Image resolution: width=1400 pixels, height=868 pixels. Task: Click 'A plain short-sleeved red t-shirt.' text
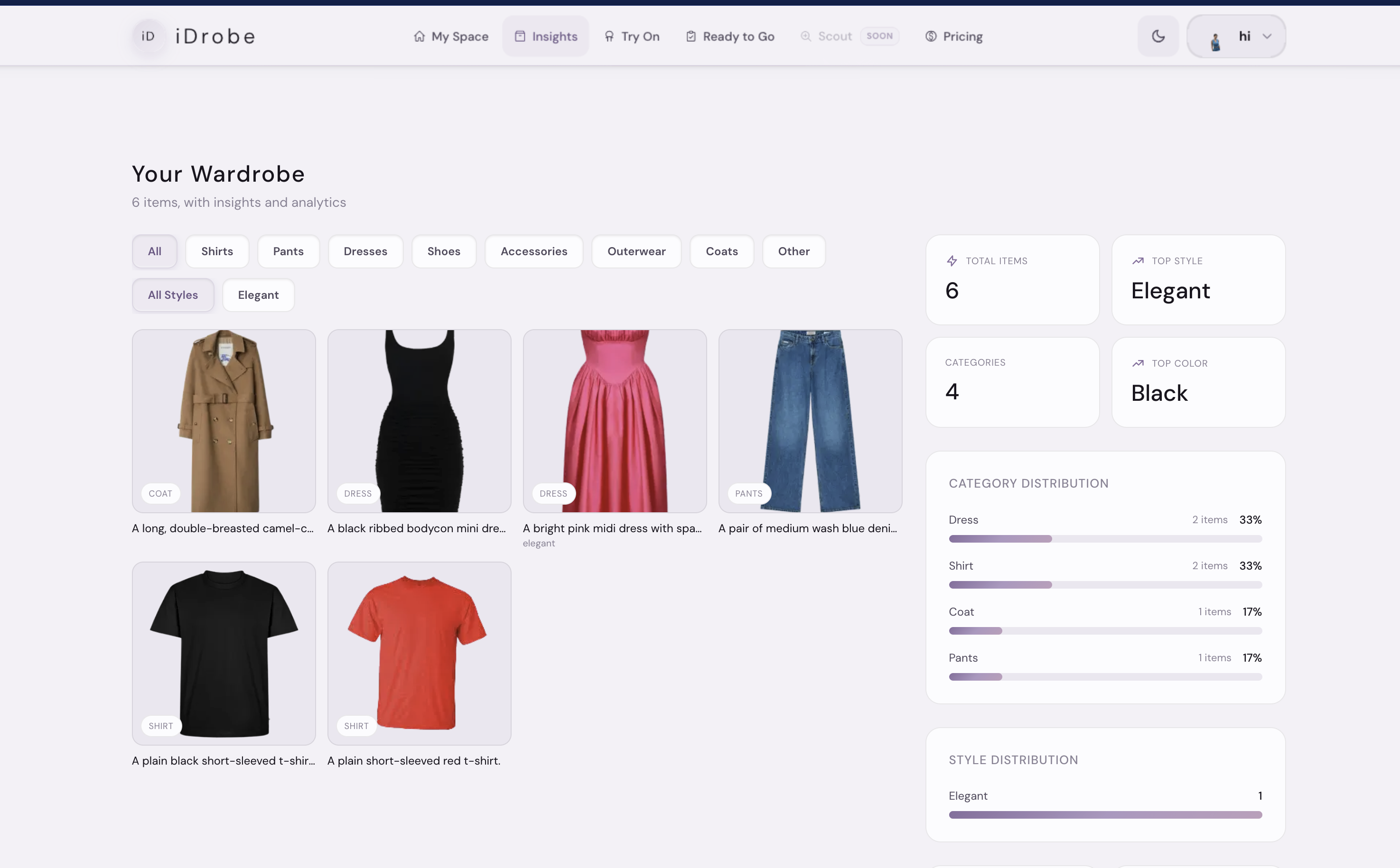[414, 761]
